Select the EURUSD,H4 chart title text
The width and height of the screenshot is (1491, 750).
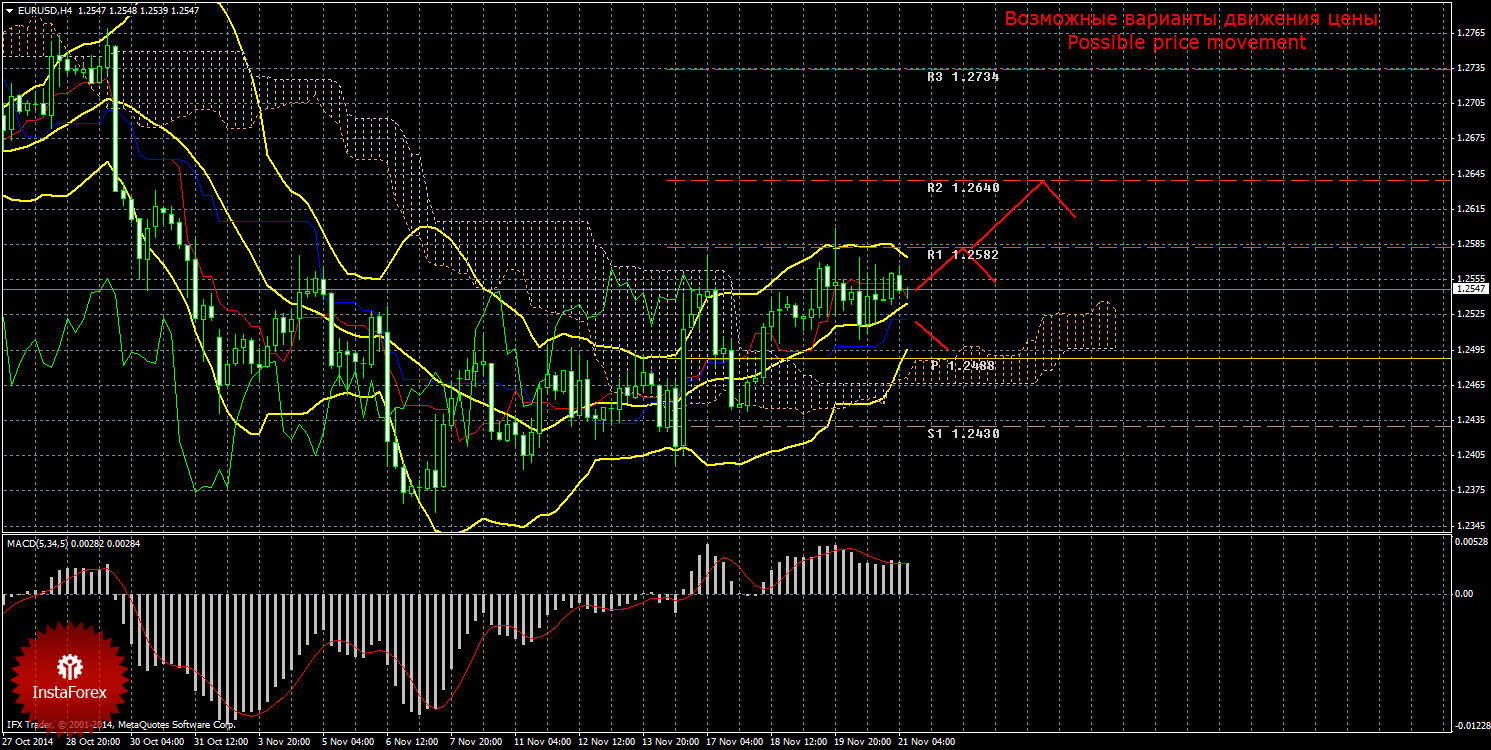tap(43, 9)
